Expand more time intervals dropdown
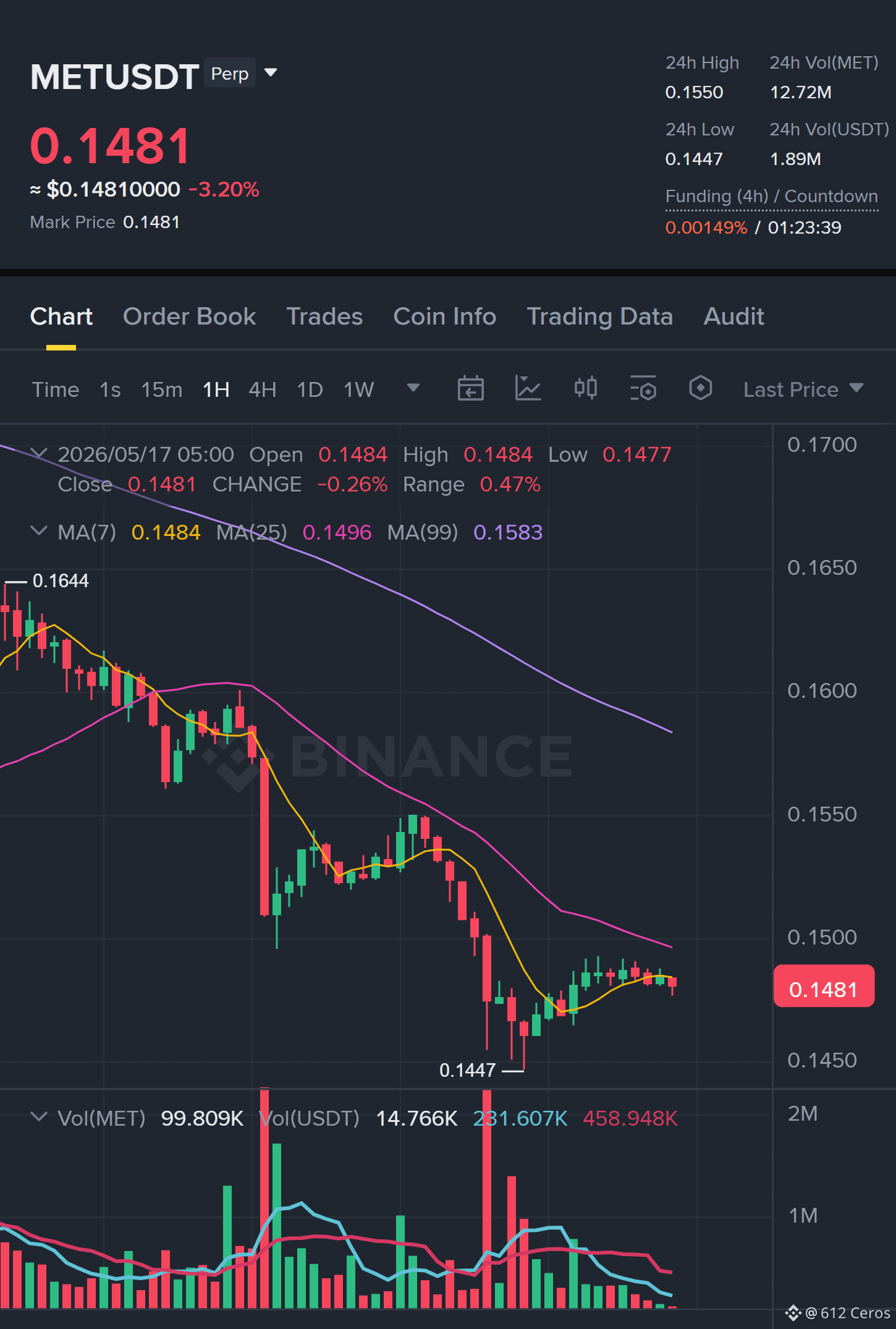The width and height of the screenshot is (896, 1329). (413, 388)
